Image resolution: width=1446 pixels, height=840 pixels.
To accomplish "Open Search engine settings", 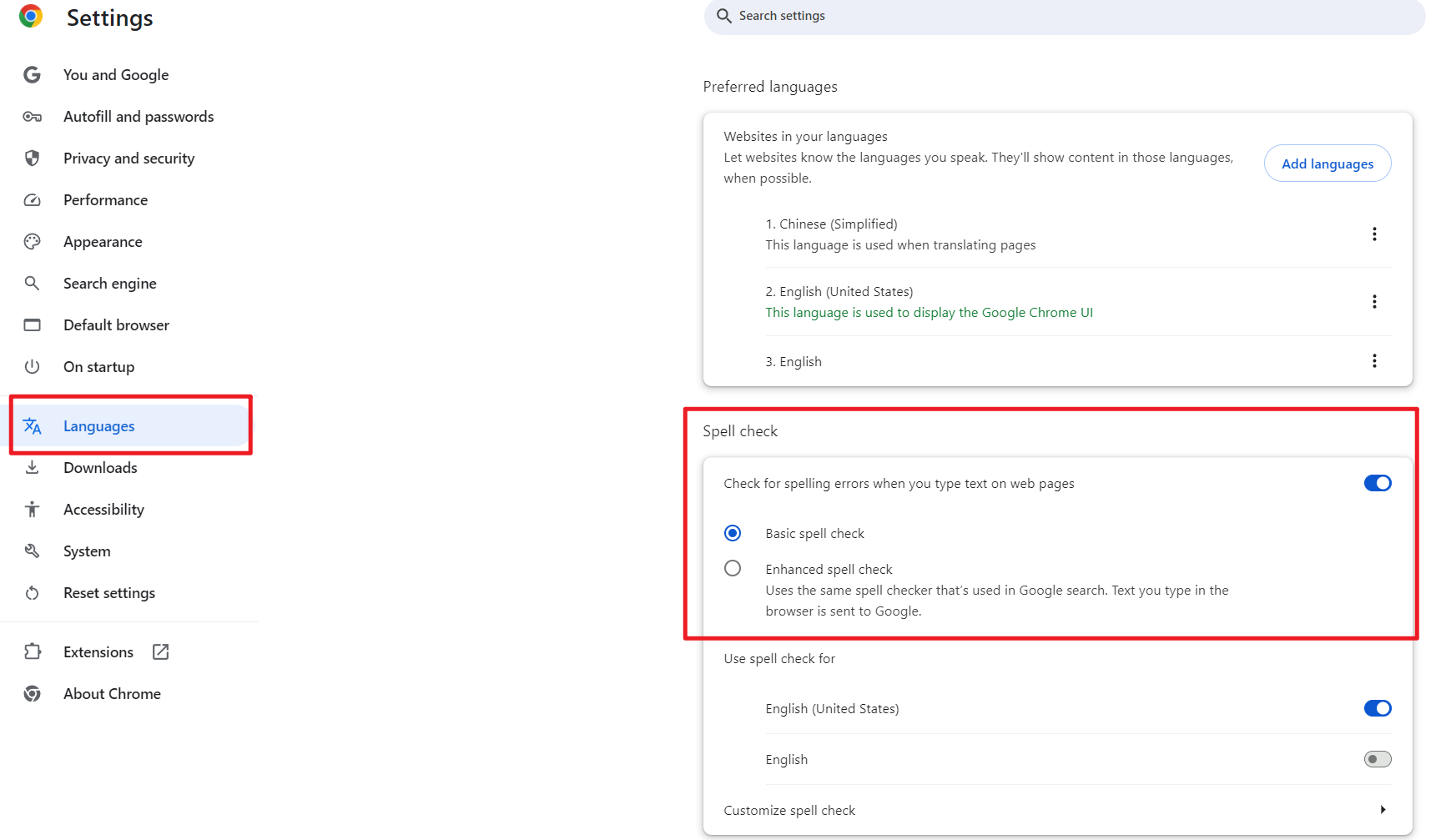I will tap(110, 284).
